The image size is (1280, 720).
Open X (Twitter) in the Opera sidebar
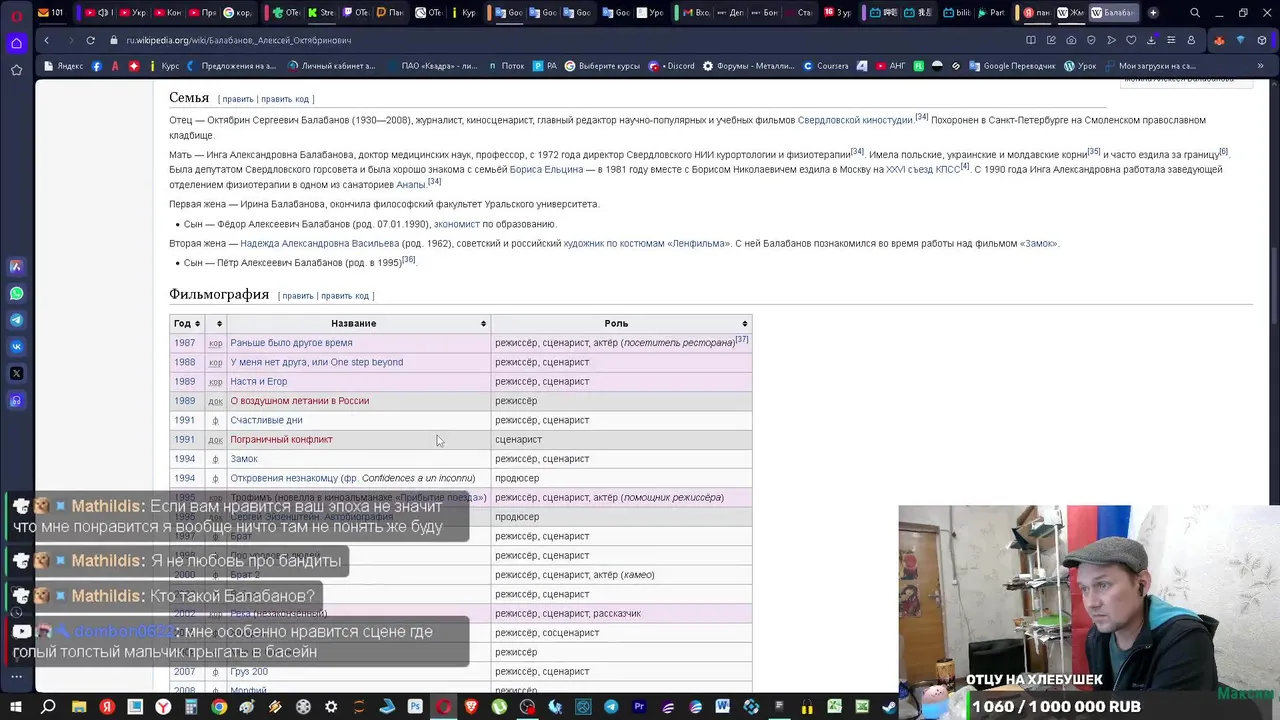pos(16,373)
